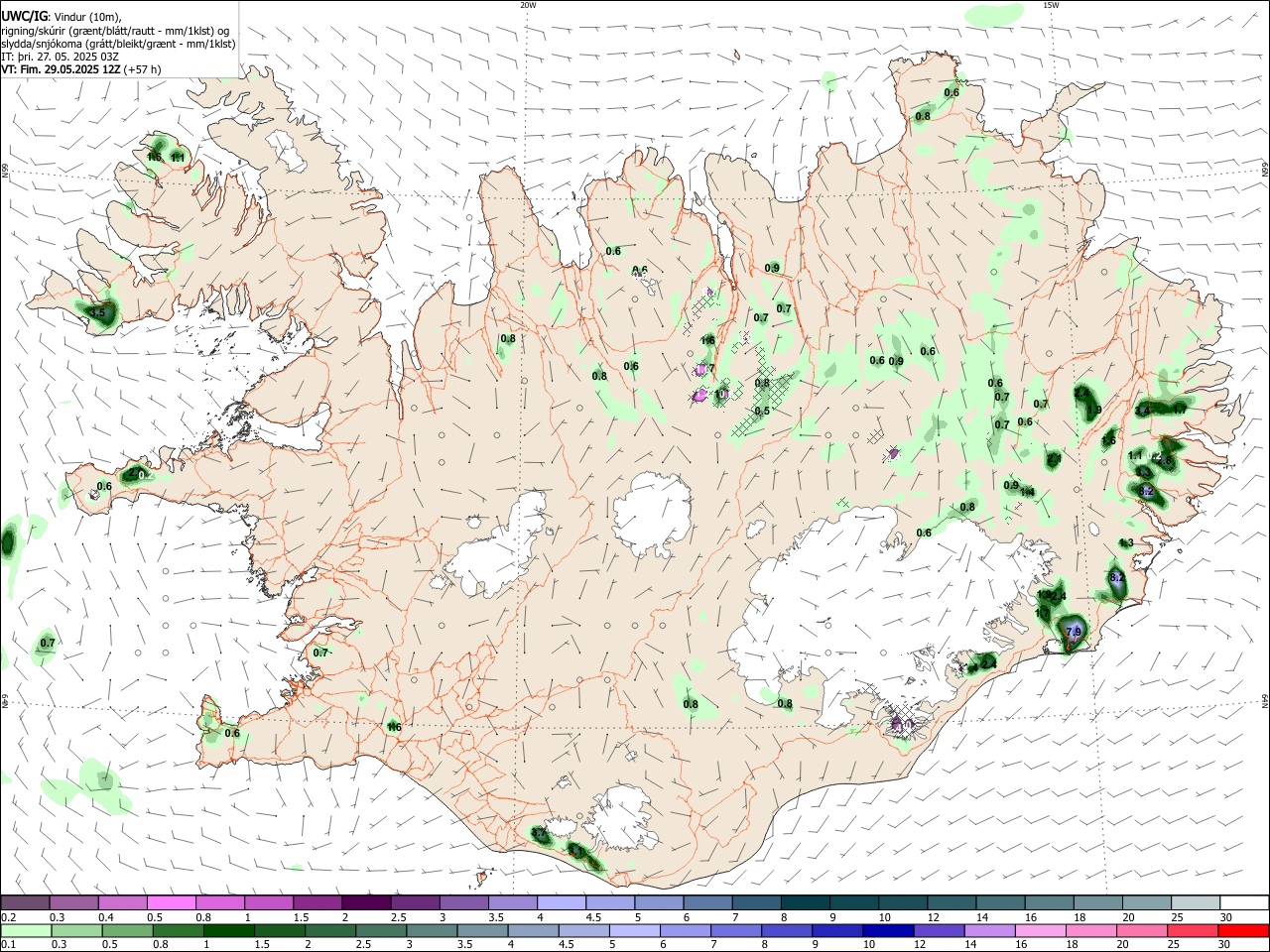
Task: Select upper legend swatch between 18 and 20
Action: tap(1099, 902)
